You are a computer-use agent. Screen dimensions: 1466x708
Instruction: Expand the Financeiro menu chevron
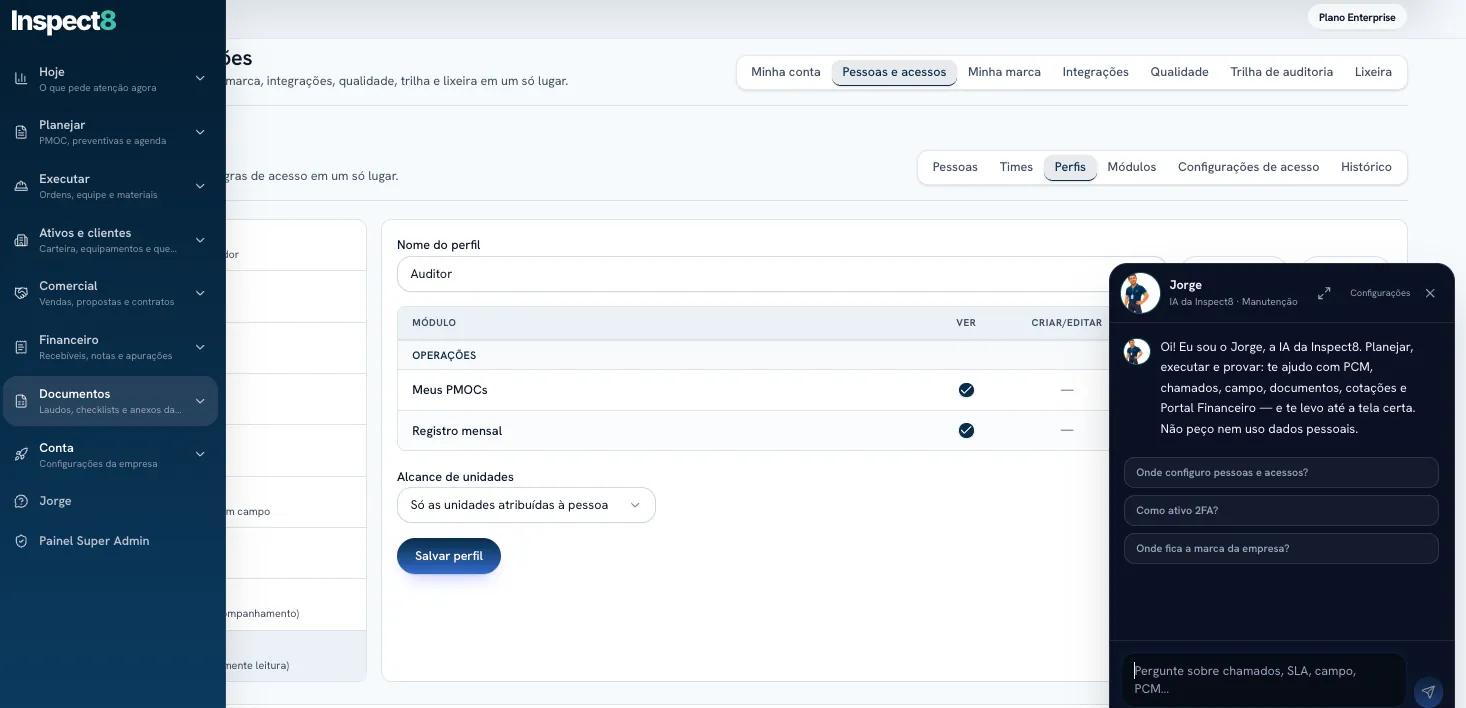tap(200, 347)
